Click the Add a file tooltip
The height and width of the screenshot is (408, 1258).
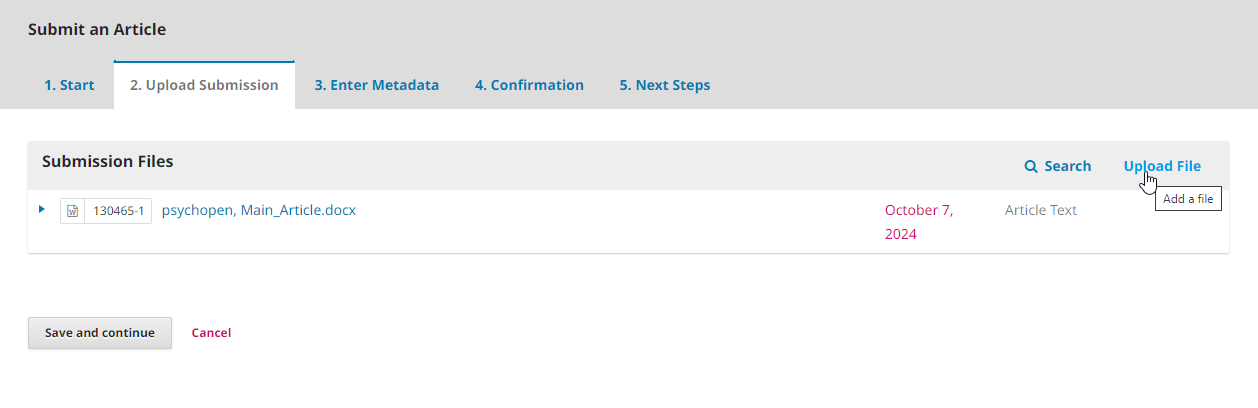pyautogui.click(x=1188, y=199)
